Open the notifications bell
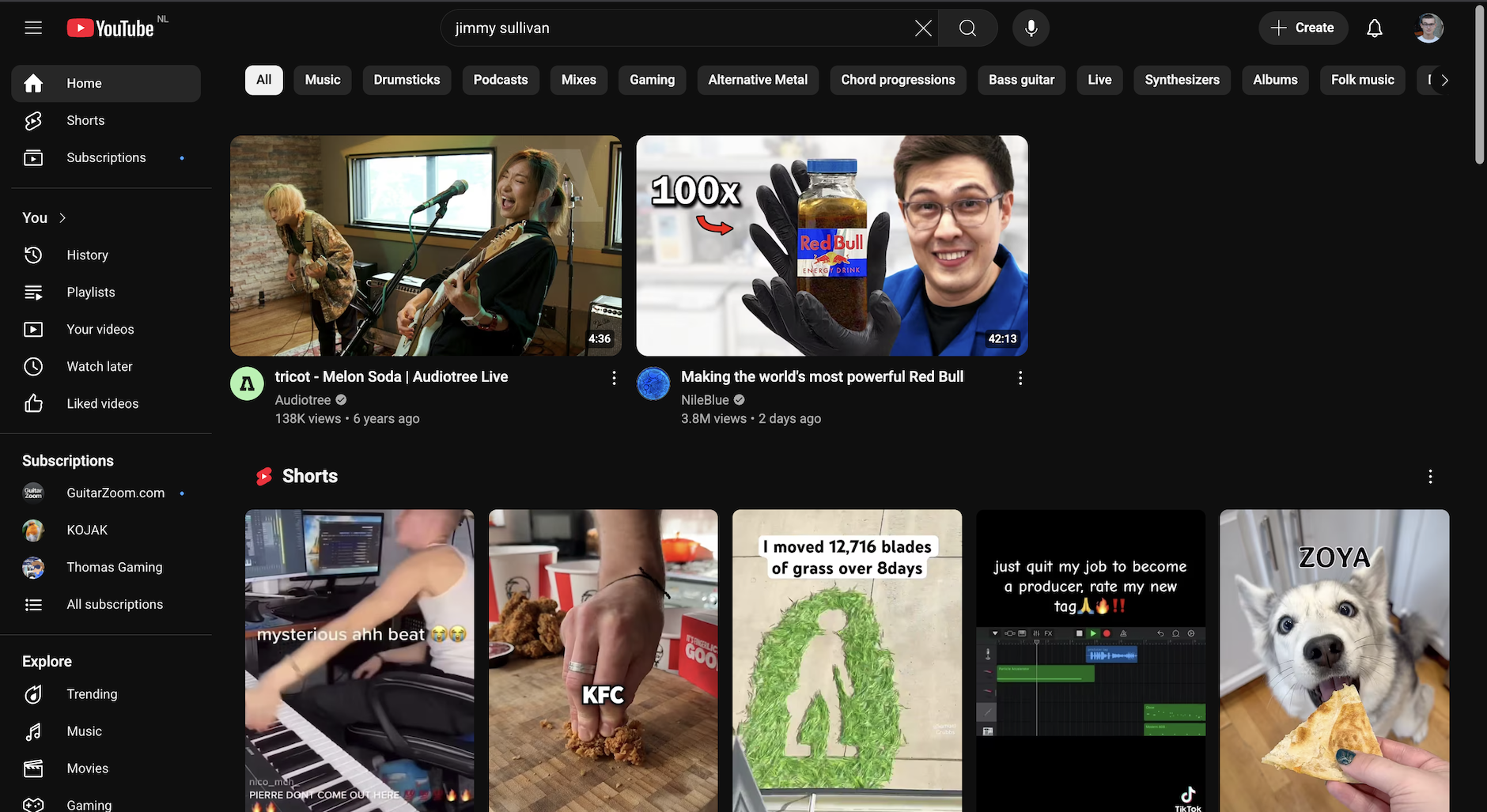Image resolution: width=1487 pixels, height=812 pixels. click(x=1375, y=28)
